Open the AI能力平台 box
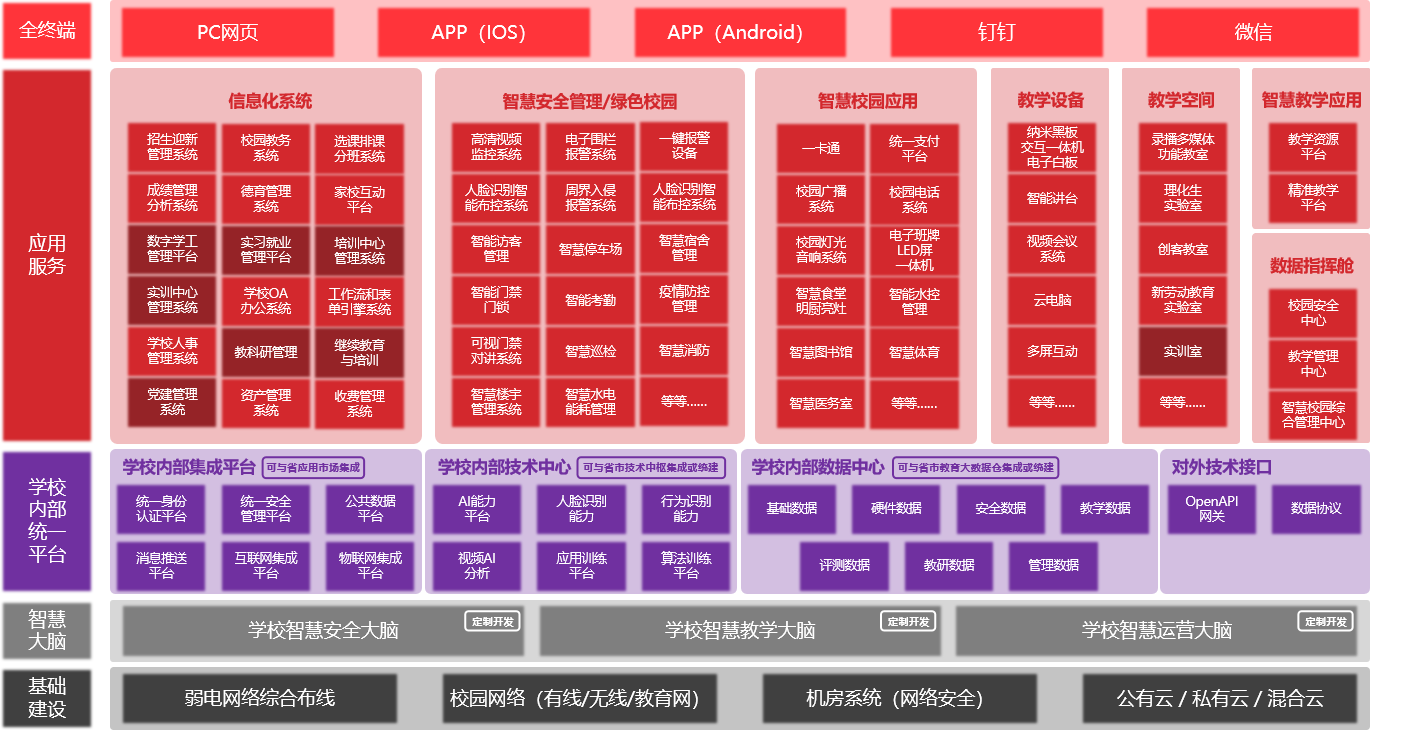 click(x=477, y=509)
